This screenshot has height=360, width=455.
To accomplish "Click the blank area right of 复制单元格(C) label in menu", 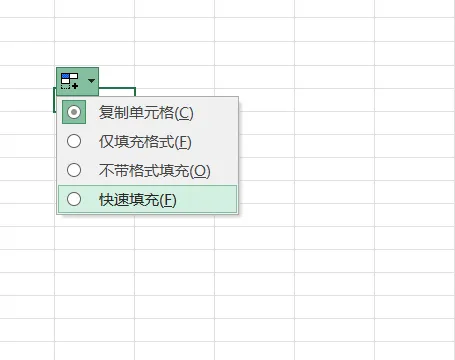I will tap(215, 112).
